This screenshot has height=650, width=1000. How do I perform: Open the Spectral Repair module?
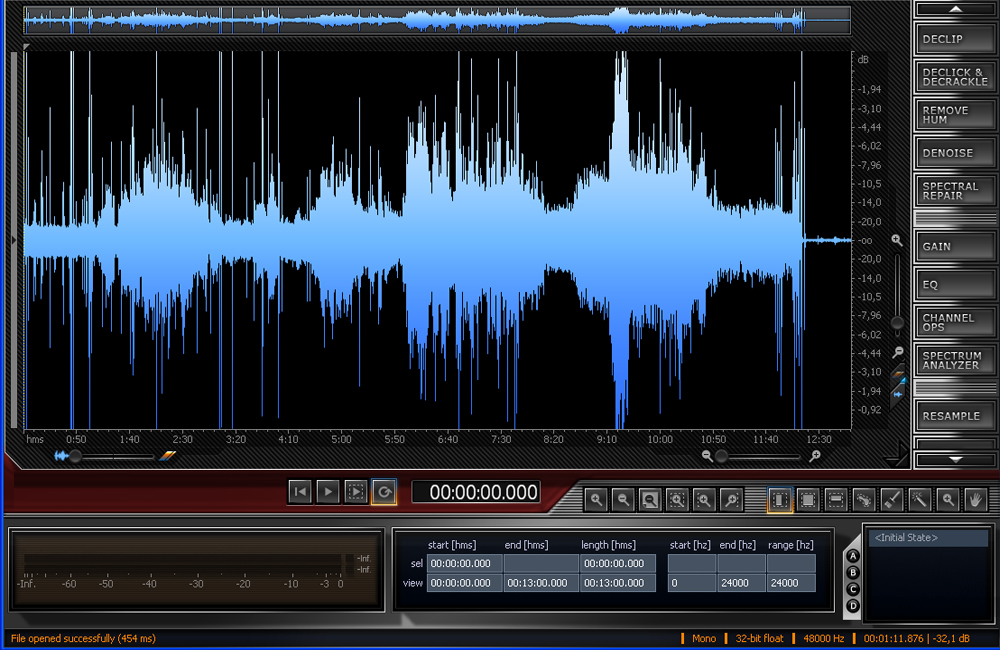pos(954,191)
